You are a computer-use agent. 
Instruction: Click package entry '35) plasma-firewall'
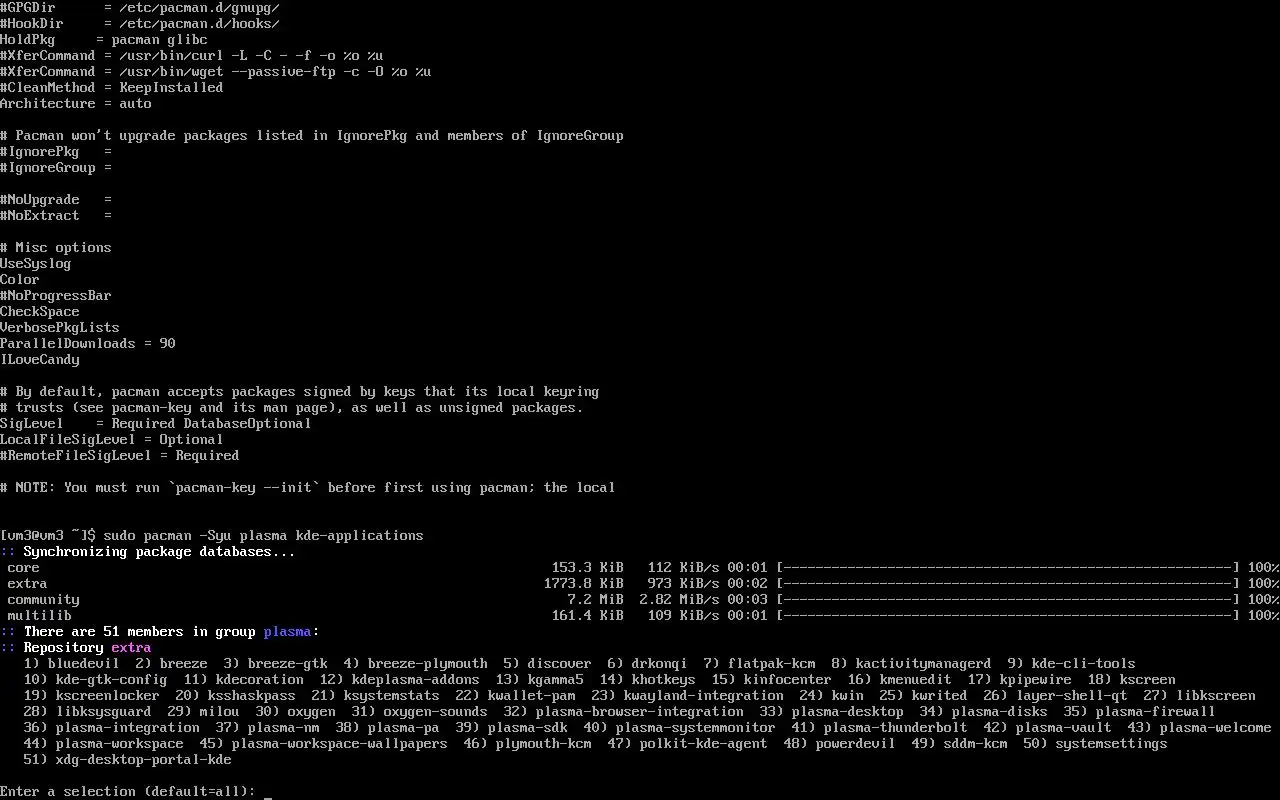1140,712
